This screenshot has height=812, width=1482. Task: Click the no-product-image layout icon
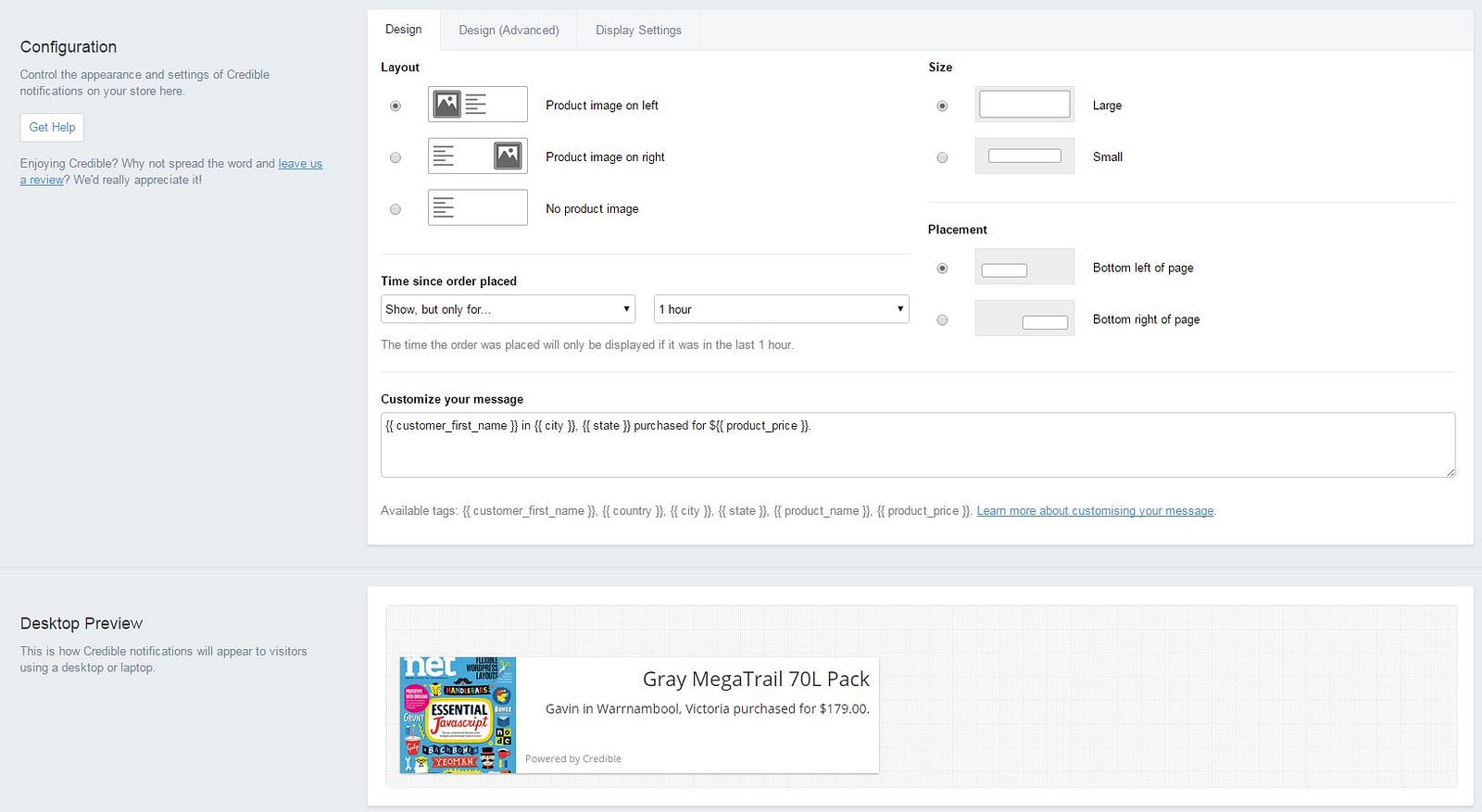[x=477, y=208]
